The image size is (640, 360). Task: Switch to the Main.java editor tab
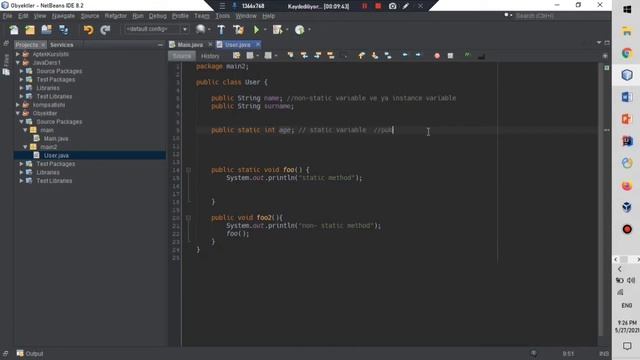190,44
